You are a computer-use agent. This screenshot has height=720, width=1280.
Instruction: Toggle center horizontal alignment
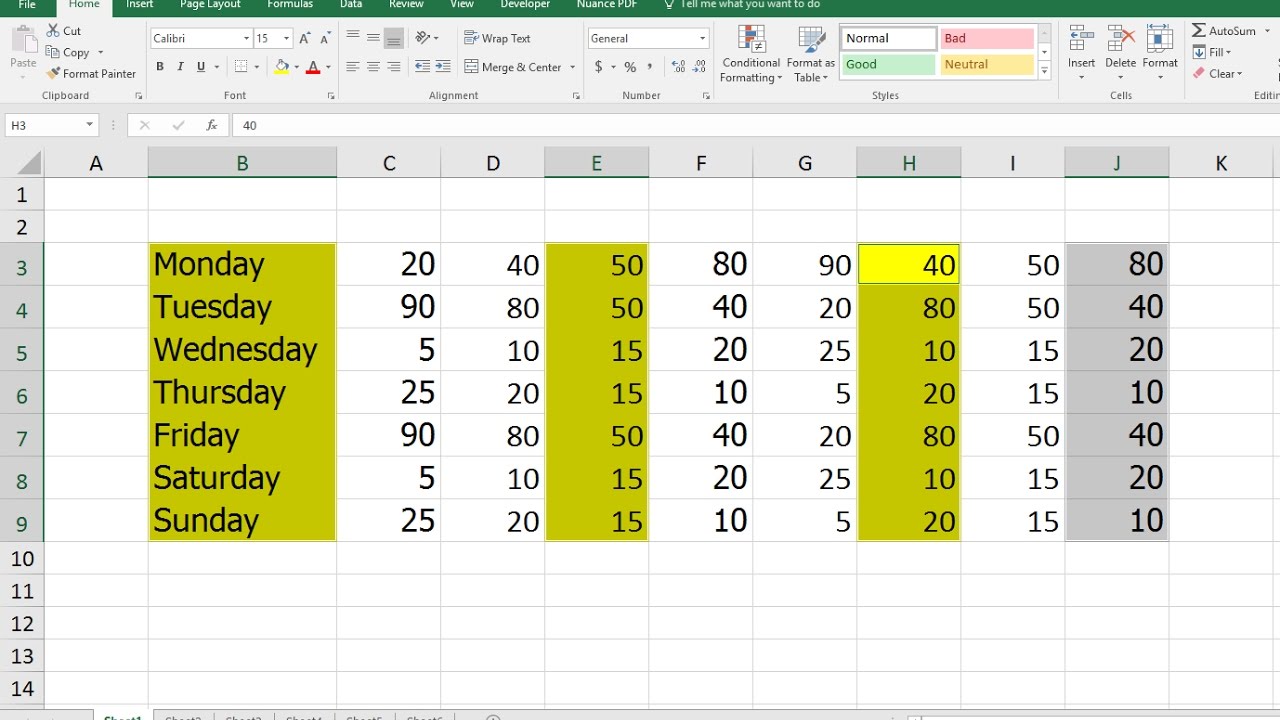coord(373,67)
